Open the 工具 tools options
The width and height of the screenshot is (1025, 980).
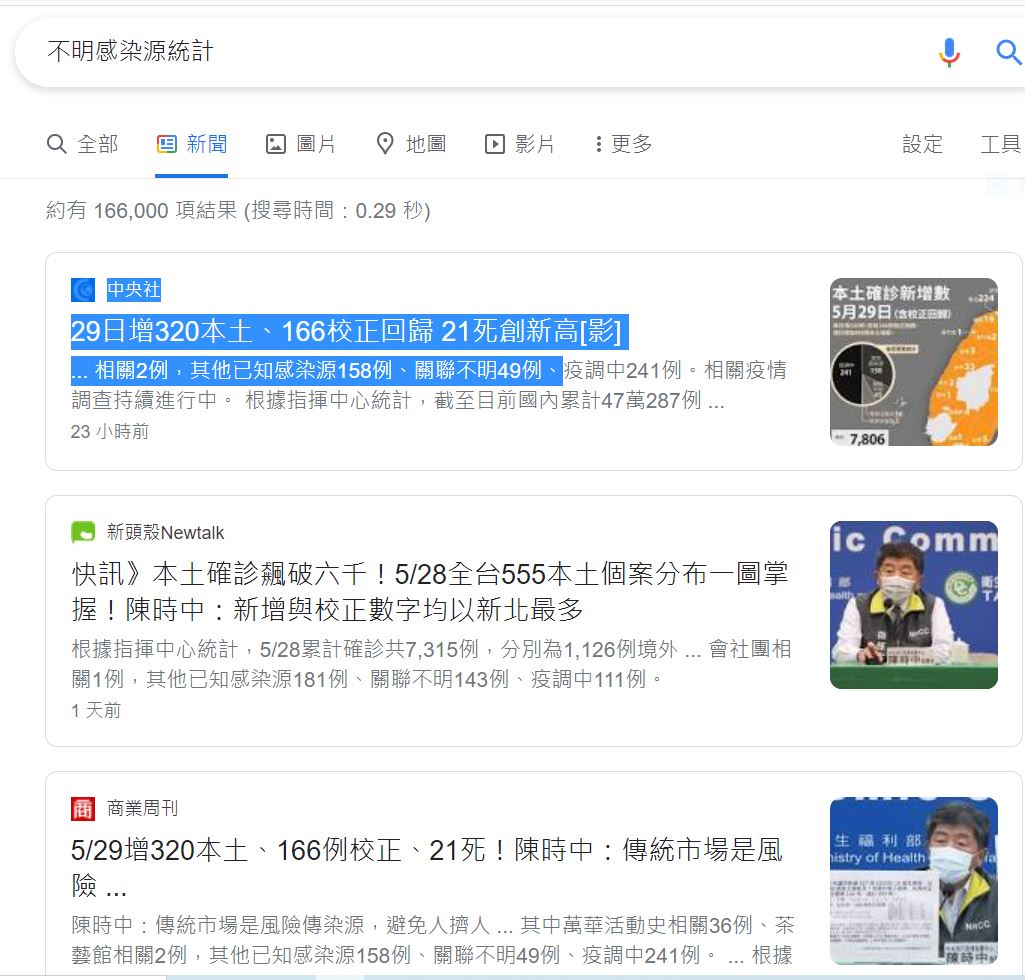(1000, 144)
